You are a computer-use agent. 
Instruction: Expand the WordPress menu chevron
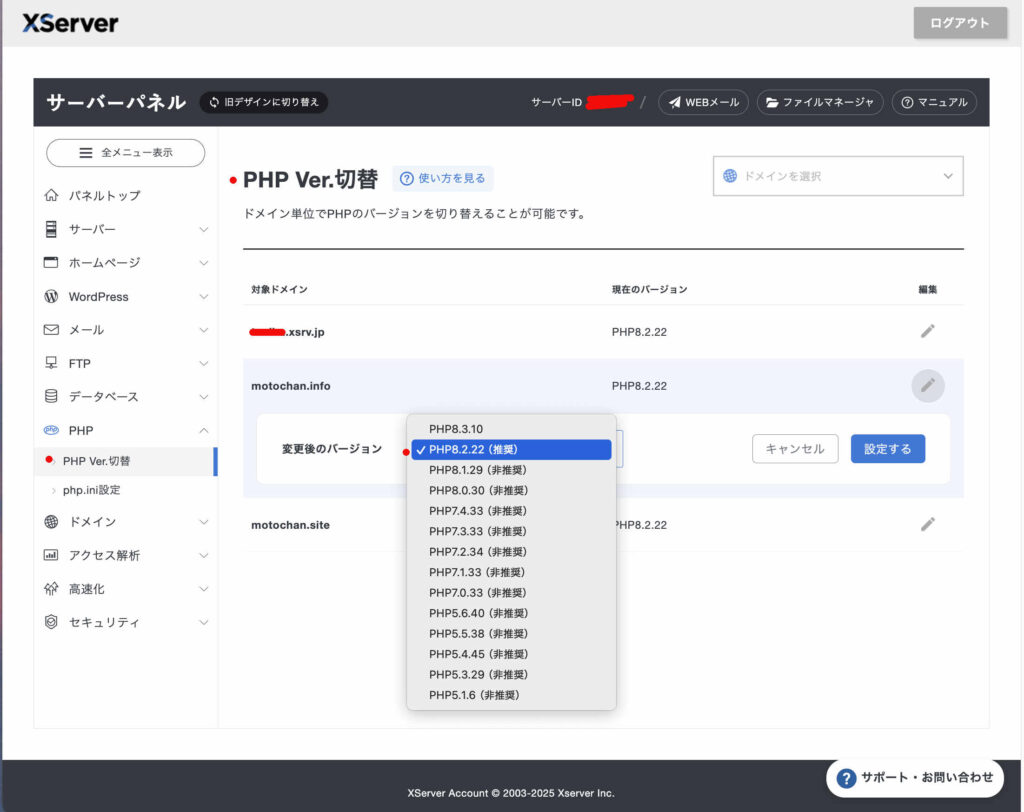[204, 297]
